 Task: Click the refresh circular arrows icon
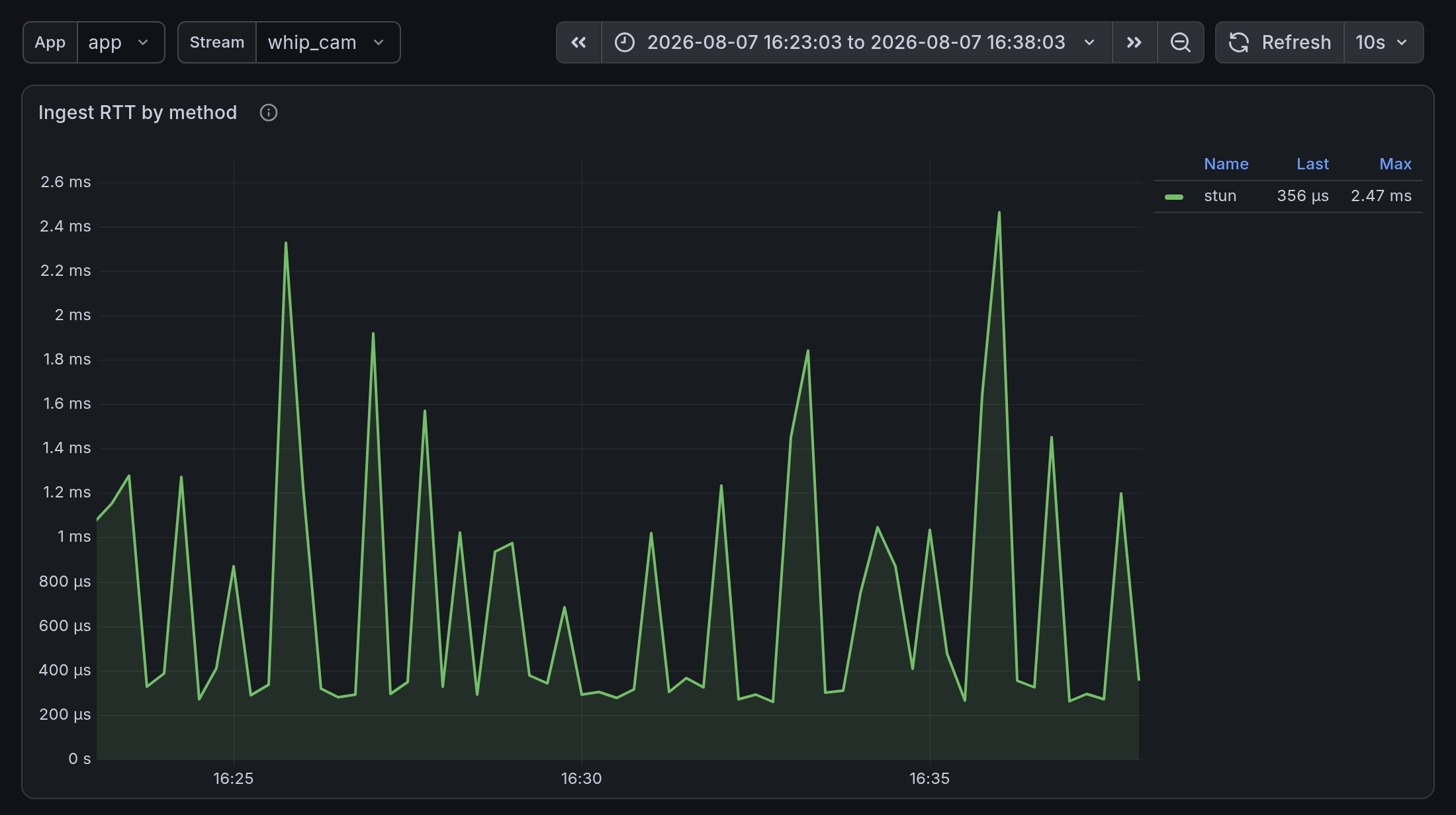(x=1239, y=42)
